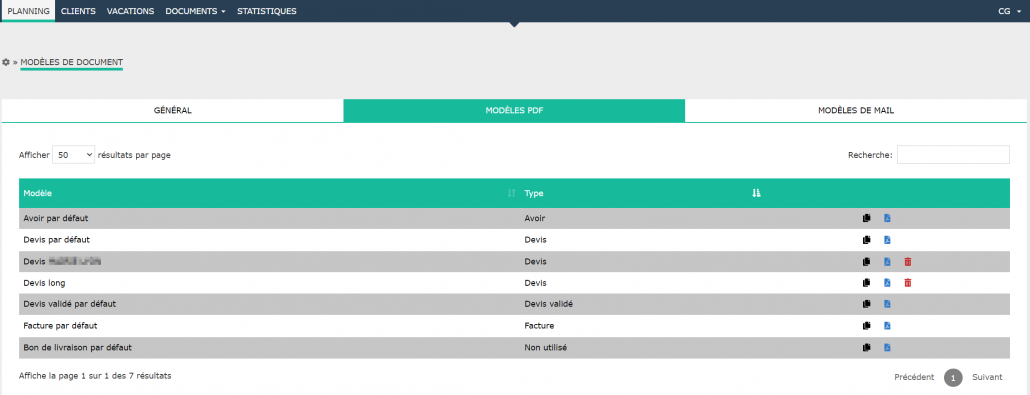Screen dimensions: 1030x395
Task: Switch to the Général tab
Action: coord(173,110)
